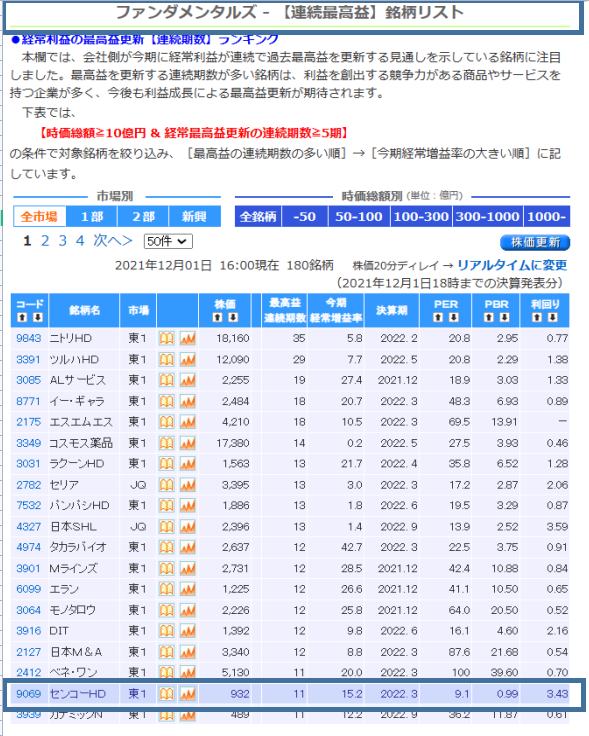Open the book icon for ニトリHD

coord(167,338)
